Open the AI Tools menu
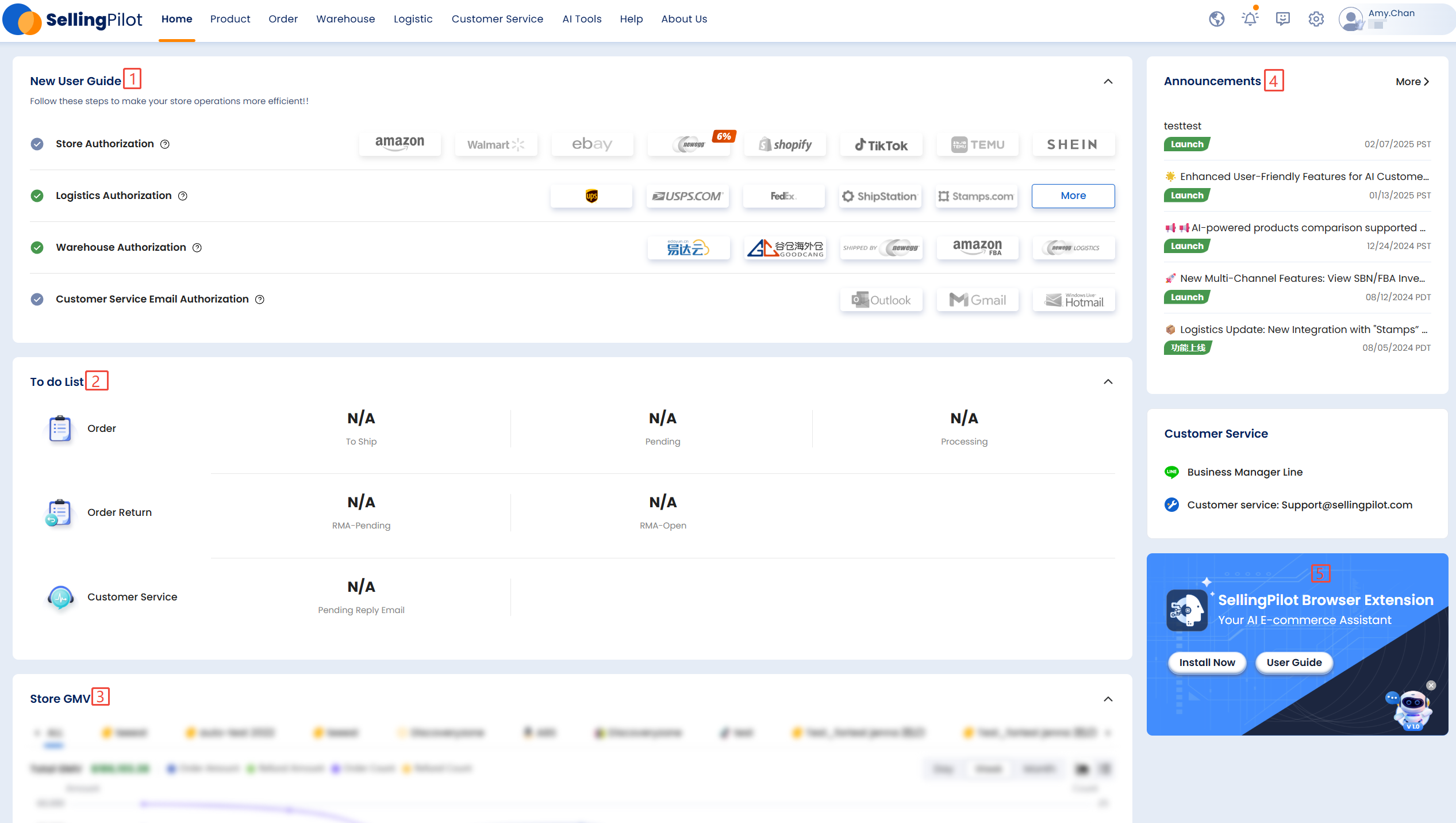Image resolution: width=1456 pixels, height=823 pixels. (582, 19)
